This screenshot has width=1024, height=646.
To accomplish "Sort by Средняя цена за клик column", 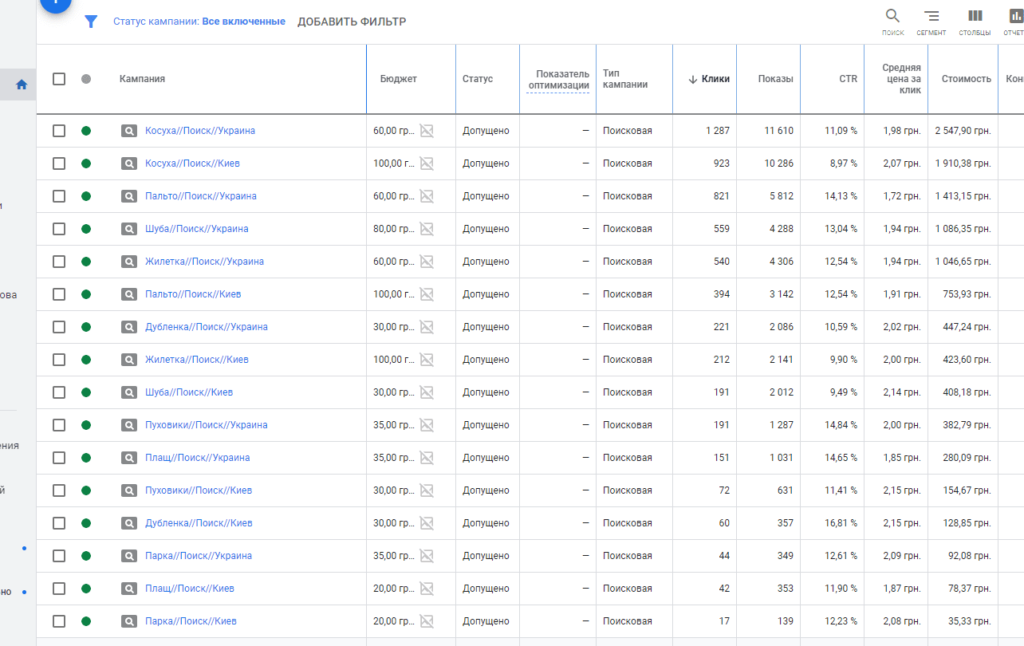I will (901, 79).
